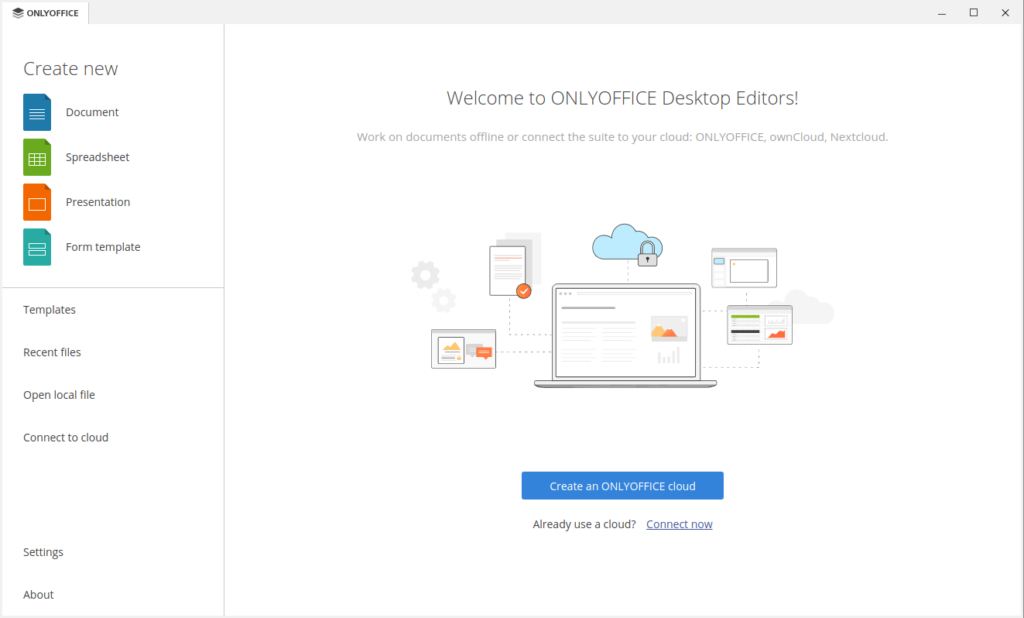The image size is (1024, 618).
Task: Open the About page
Action: (x=39, y=594)
